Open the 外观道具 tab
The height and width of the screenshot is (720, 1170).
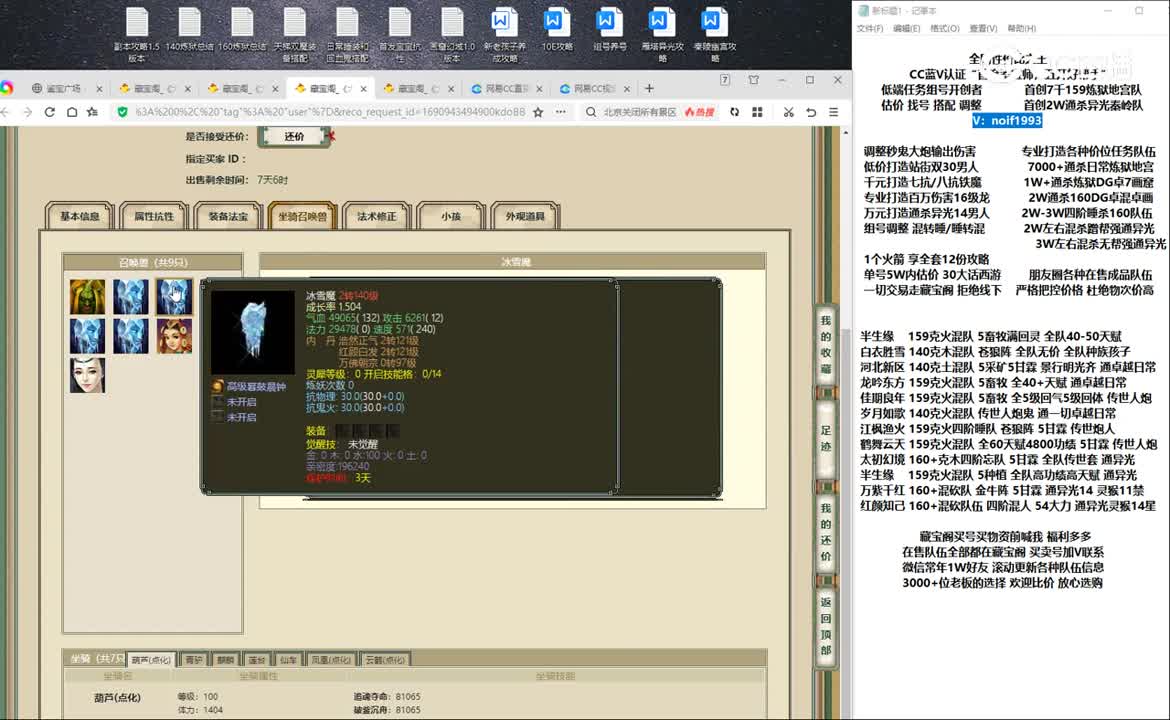pyautogui.click(x=525, y=216)
